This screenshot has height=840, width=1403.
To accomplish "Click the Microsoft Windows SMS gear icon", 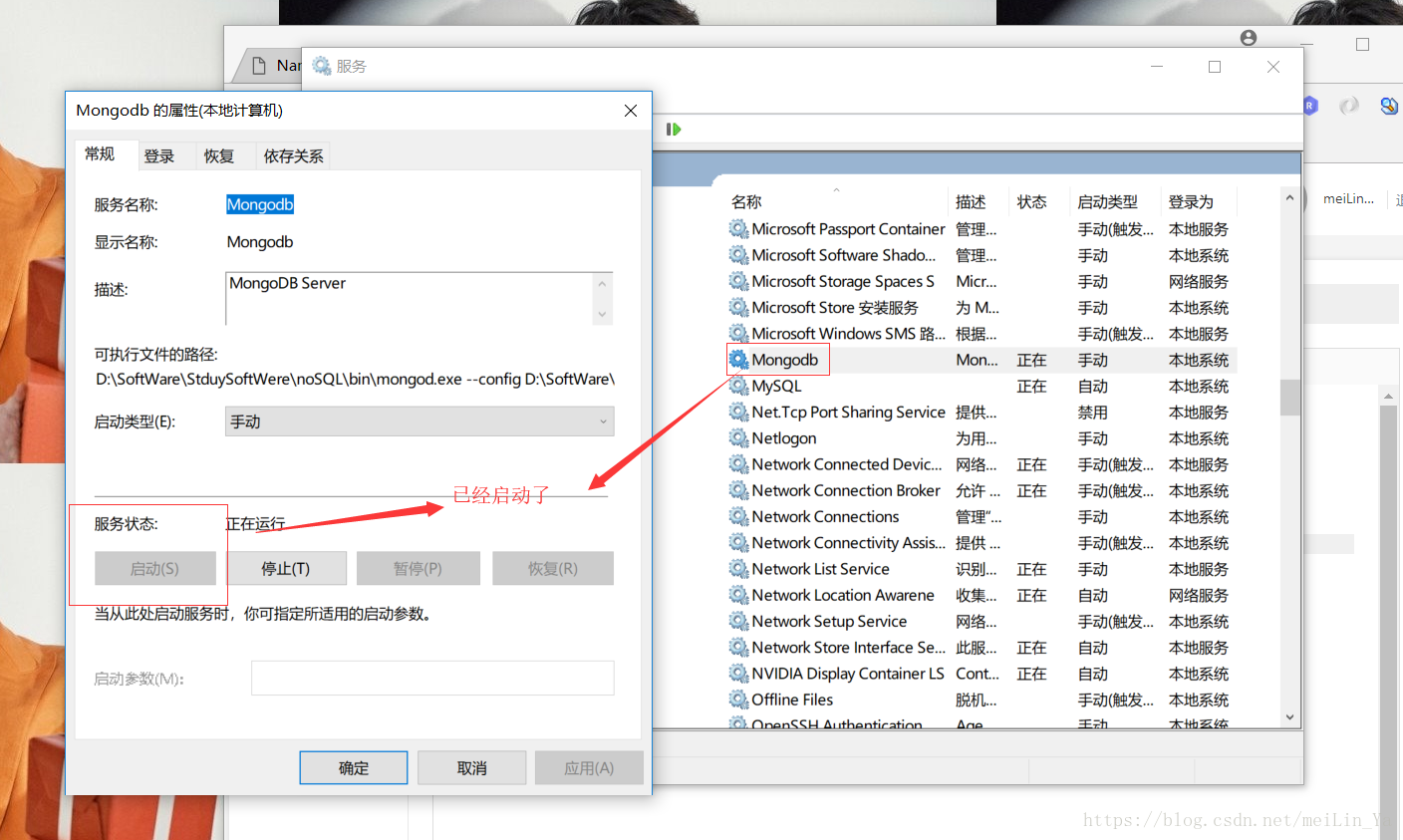I will click(x=738, y=334).
